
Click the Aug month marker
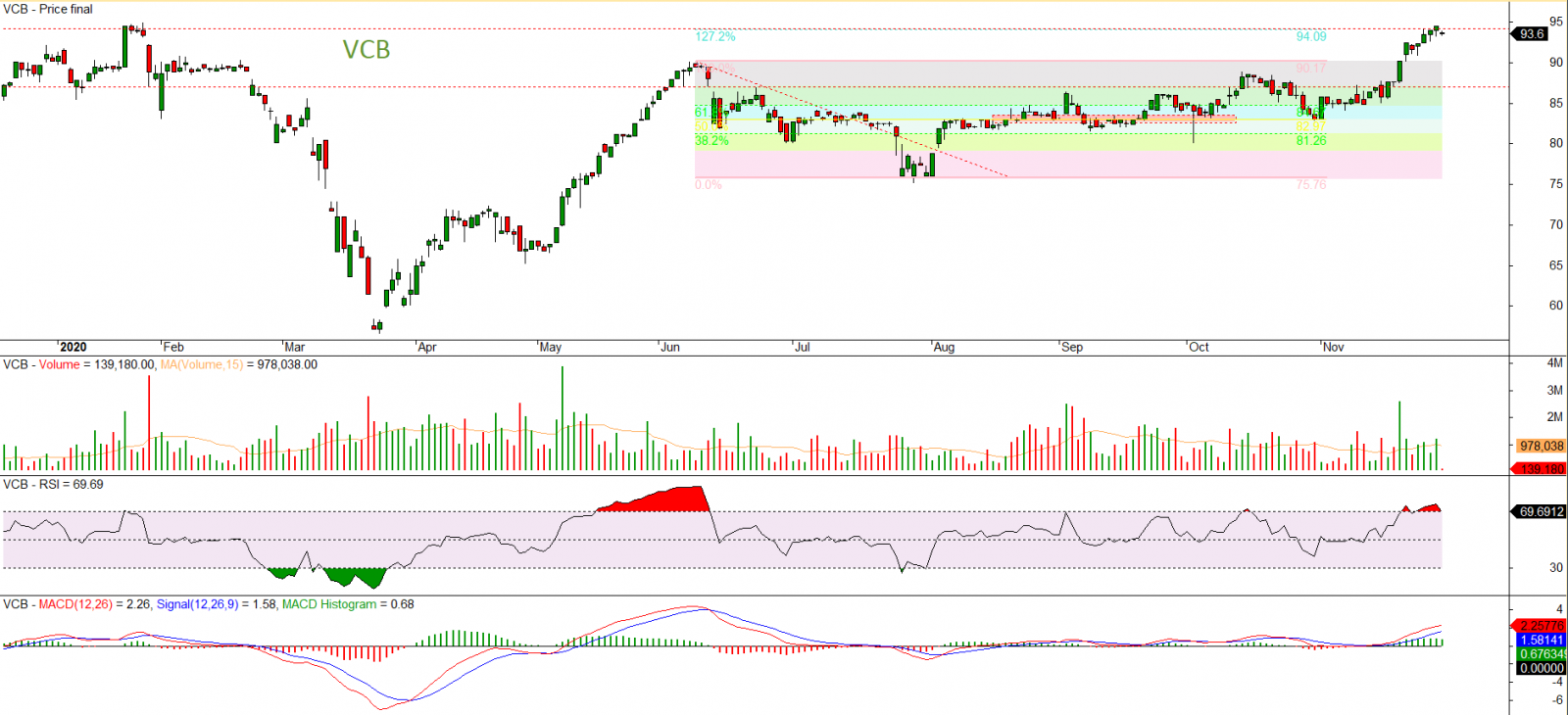(x=944, y=347)
